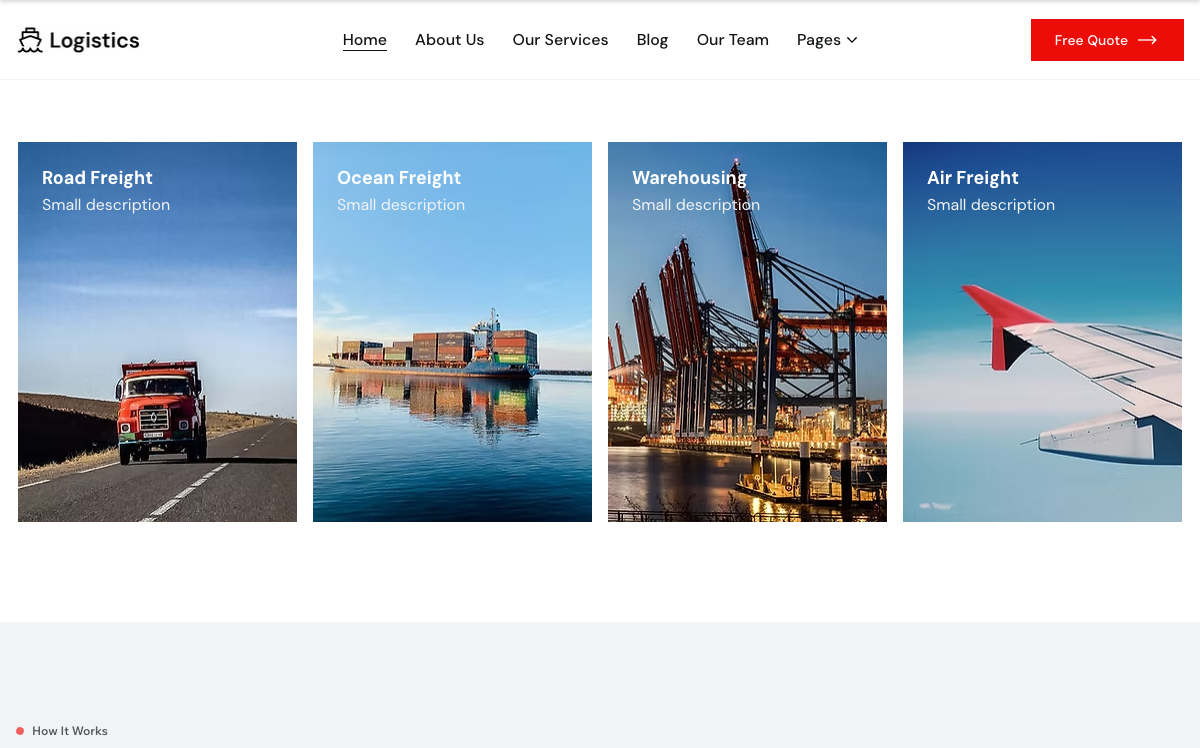Open the Our Team page
The image size is (1200, 748).
(x=733, y=40)
